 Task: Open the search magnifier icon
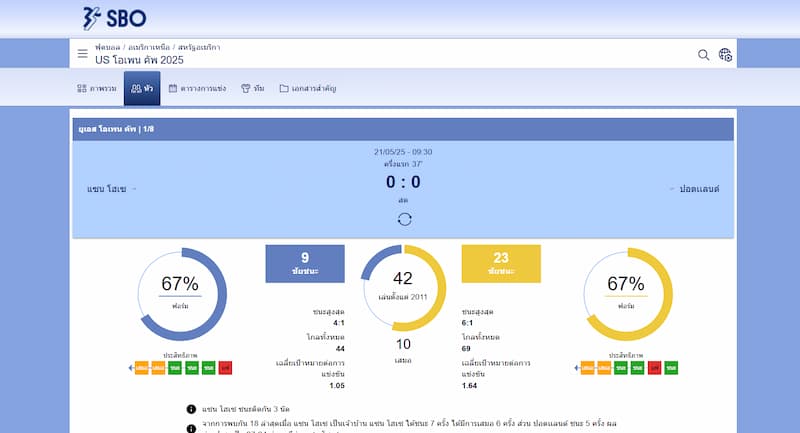703,55
